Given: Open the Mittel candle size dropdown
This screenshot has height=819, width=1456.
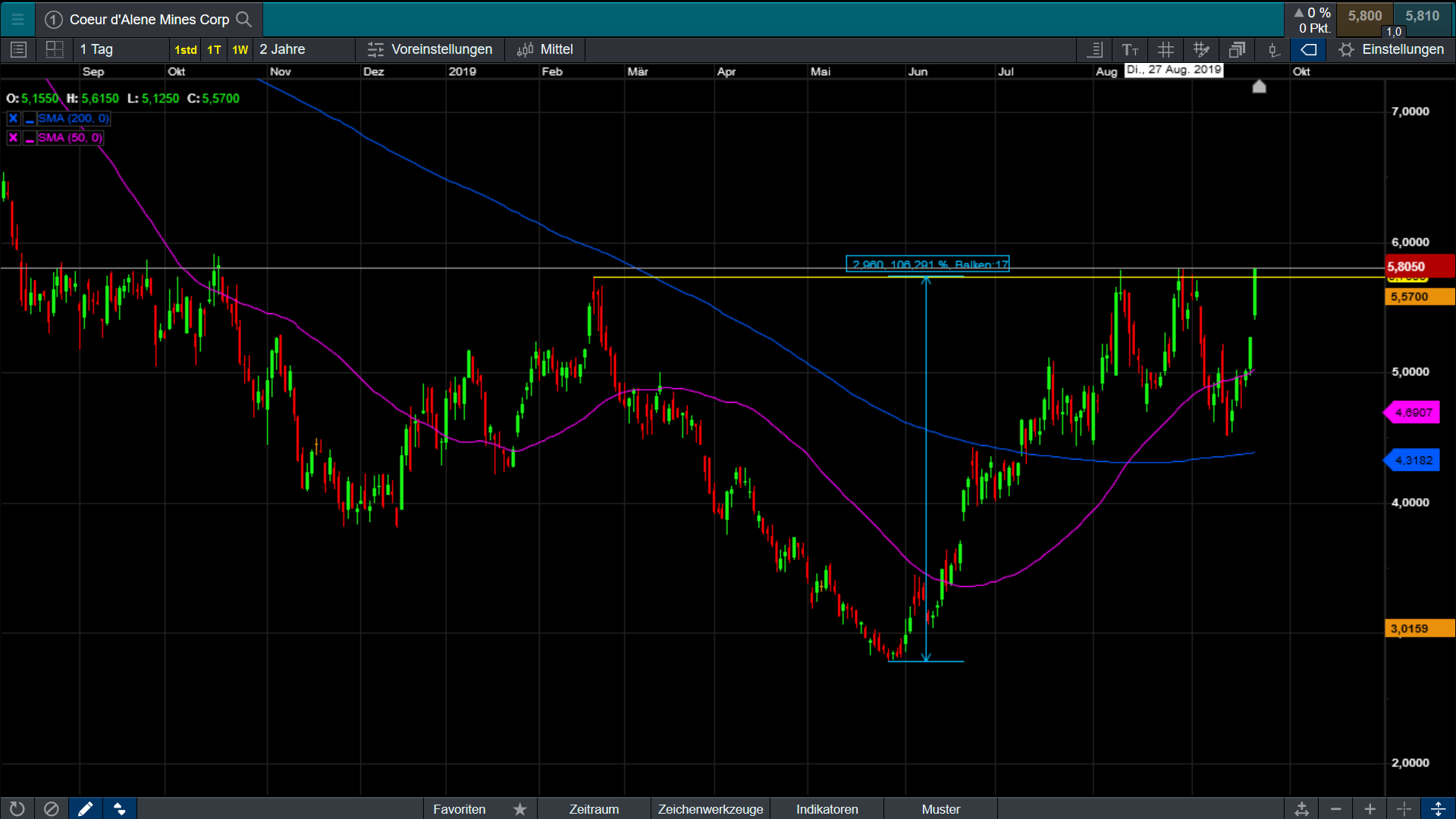Looking at the screenshot, I should 545,50.
